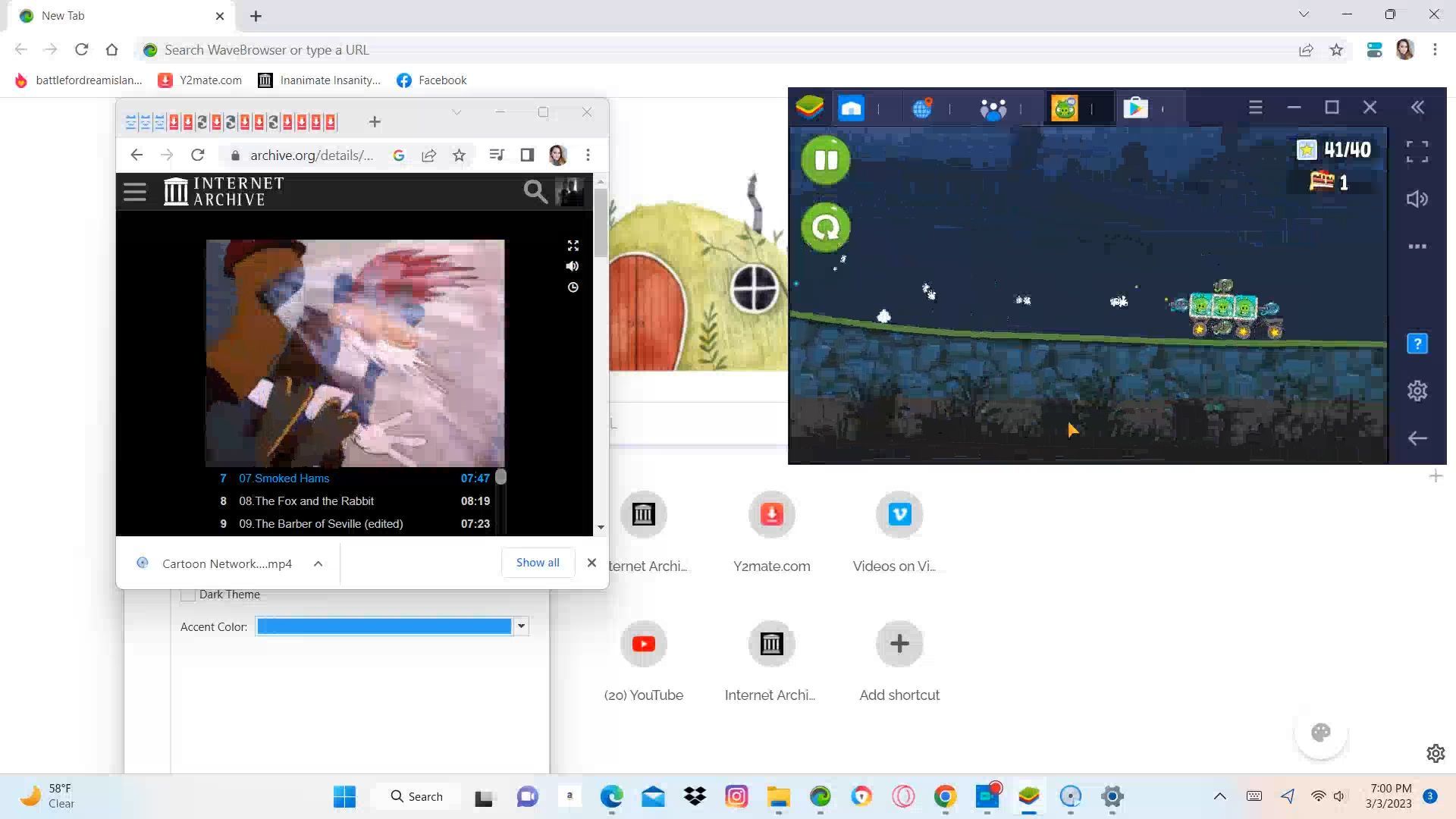This screenshot has height=819, width=1456.
Task: Open Internet Archive hamburger menu
Action: [x=135, y=191]
